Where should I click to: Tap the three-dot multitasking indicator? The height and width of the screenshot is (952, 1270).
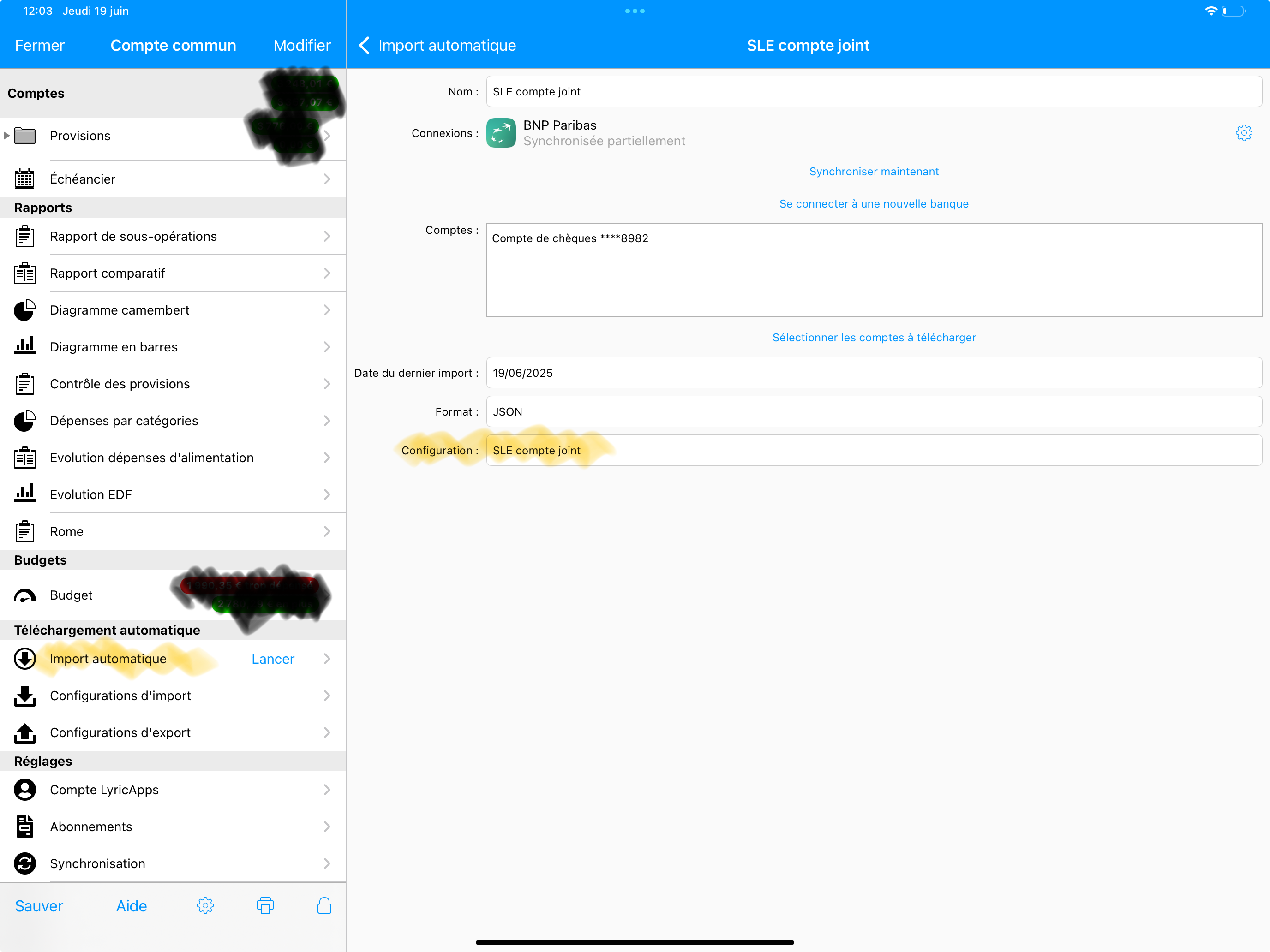pos(635,11)
